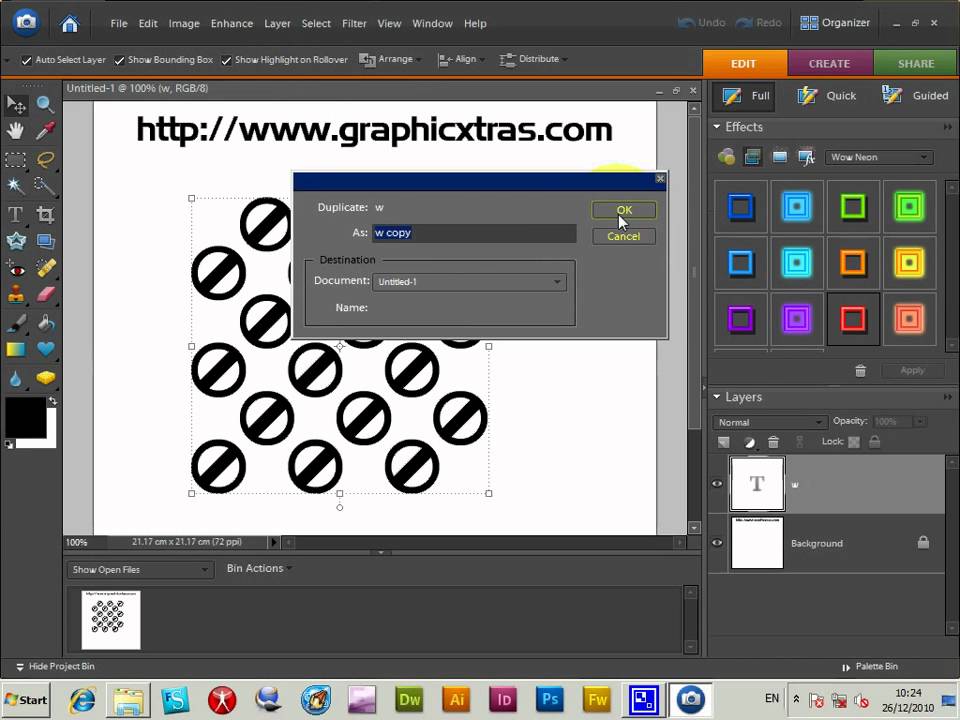This screenshot has width=960, height=720.
Task: Select the Clone Stamp tool
Action: pos(16,294)
